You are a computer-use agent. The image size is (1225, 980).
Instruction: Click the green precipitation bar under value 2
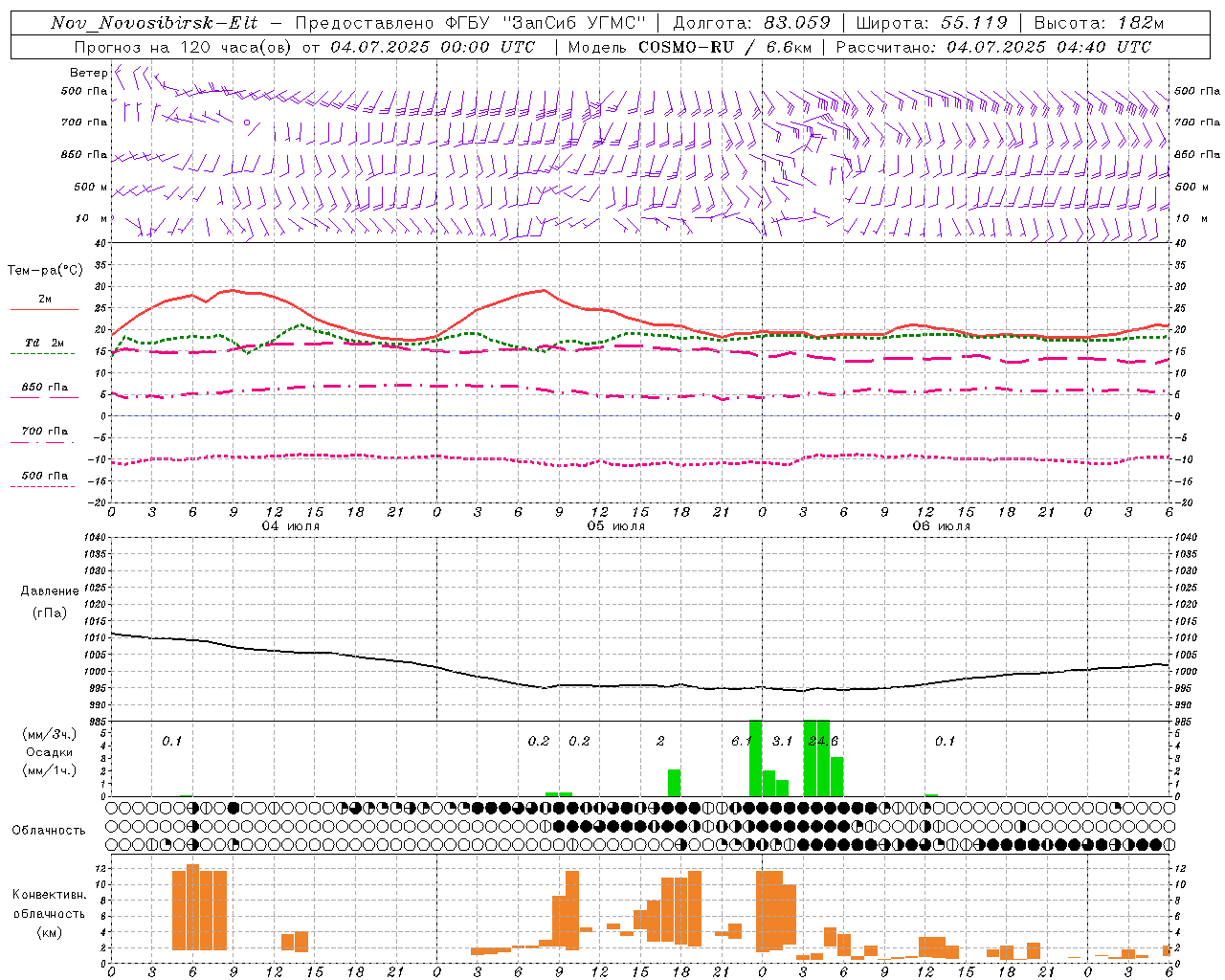[674, 783]
